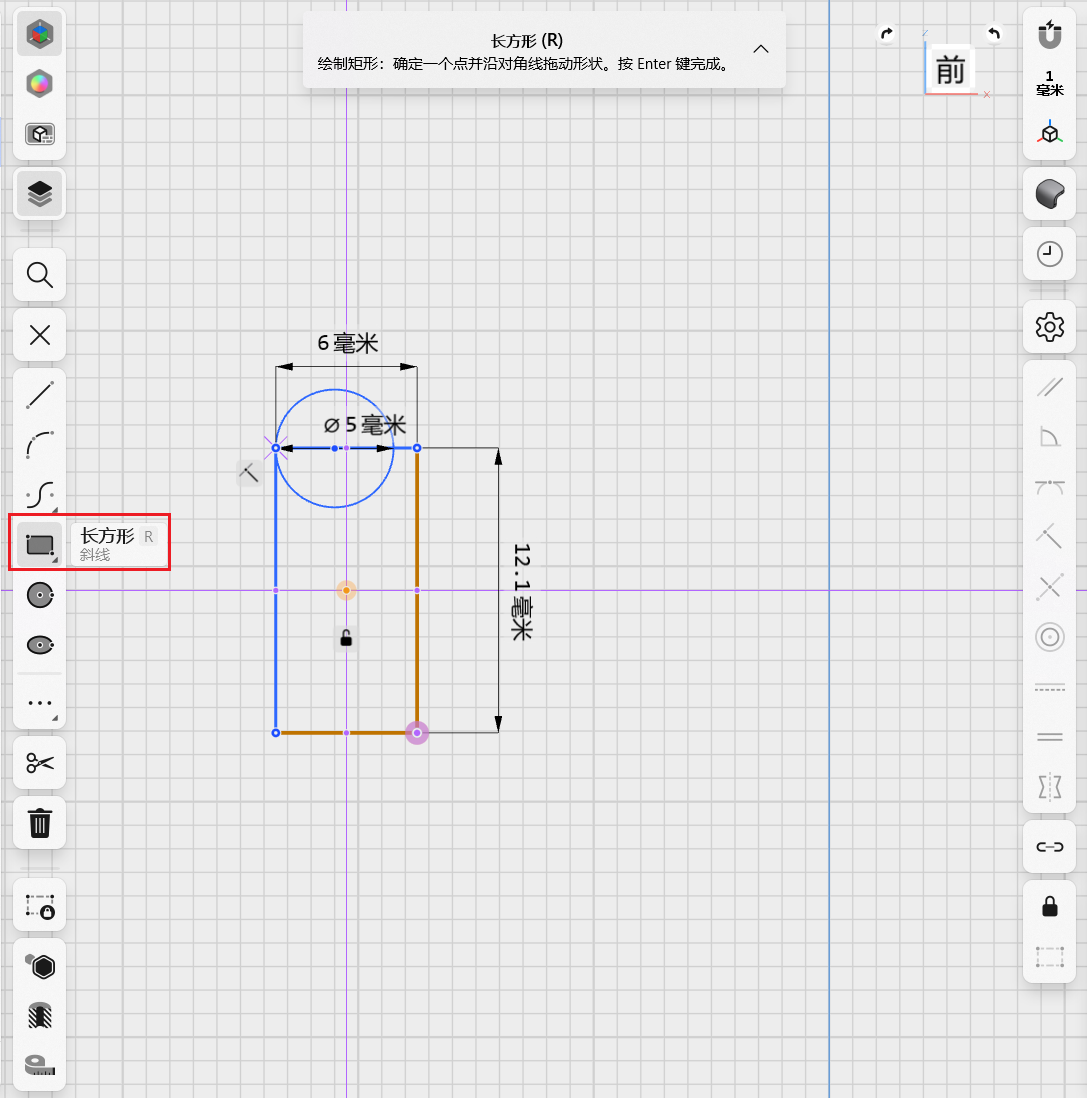Select the Rectangle tool icon
Image resolution: width=1087 pixels, height=1098 pixels.
point(40,544)
